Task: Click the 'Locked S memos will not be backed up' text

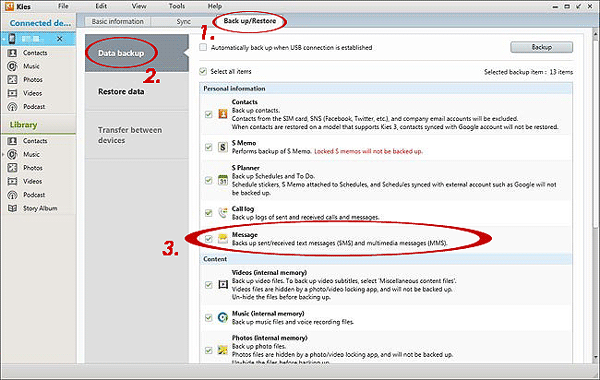Action: point(368,151)
